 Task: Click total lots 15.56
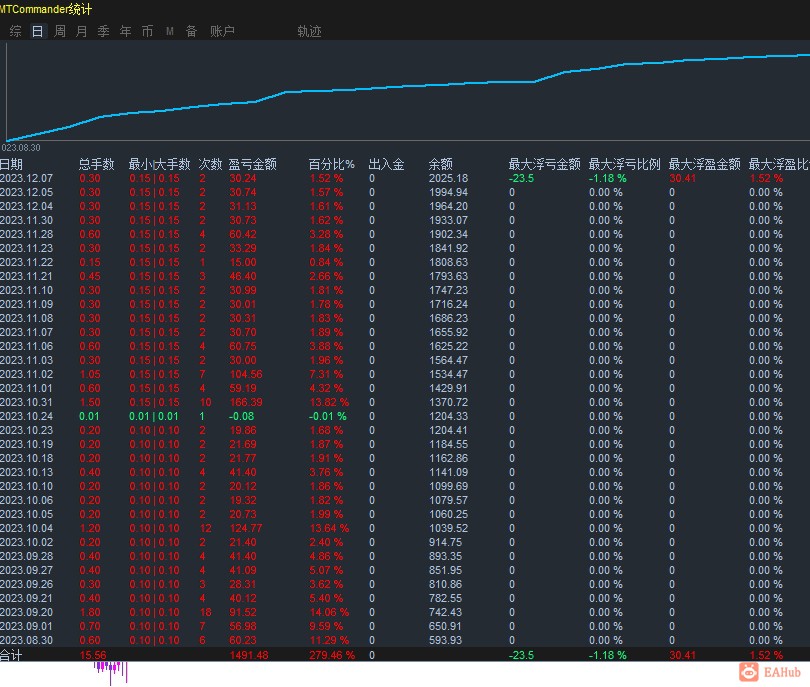pos(93,655)
